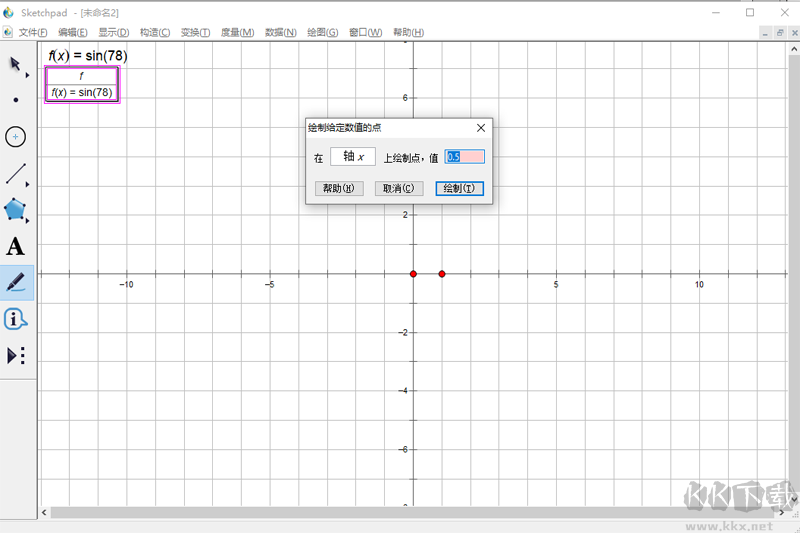Click the red unit point on x-axis
This screenshot has width=800, height=533.
(442, 274)
